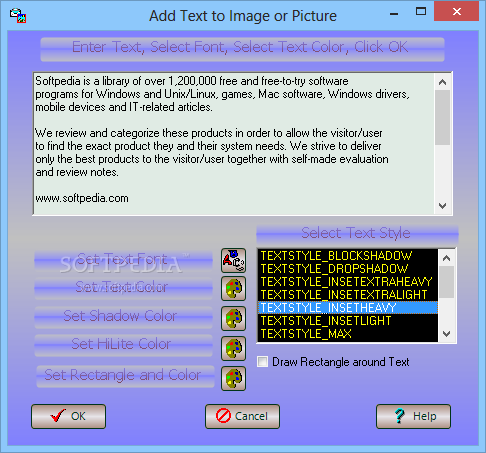Click the Set Rectangle and Color button
This screenshot has width=486, height=453.
click(x=125, y=376)
